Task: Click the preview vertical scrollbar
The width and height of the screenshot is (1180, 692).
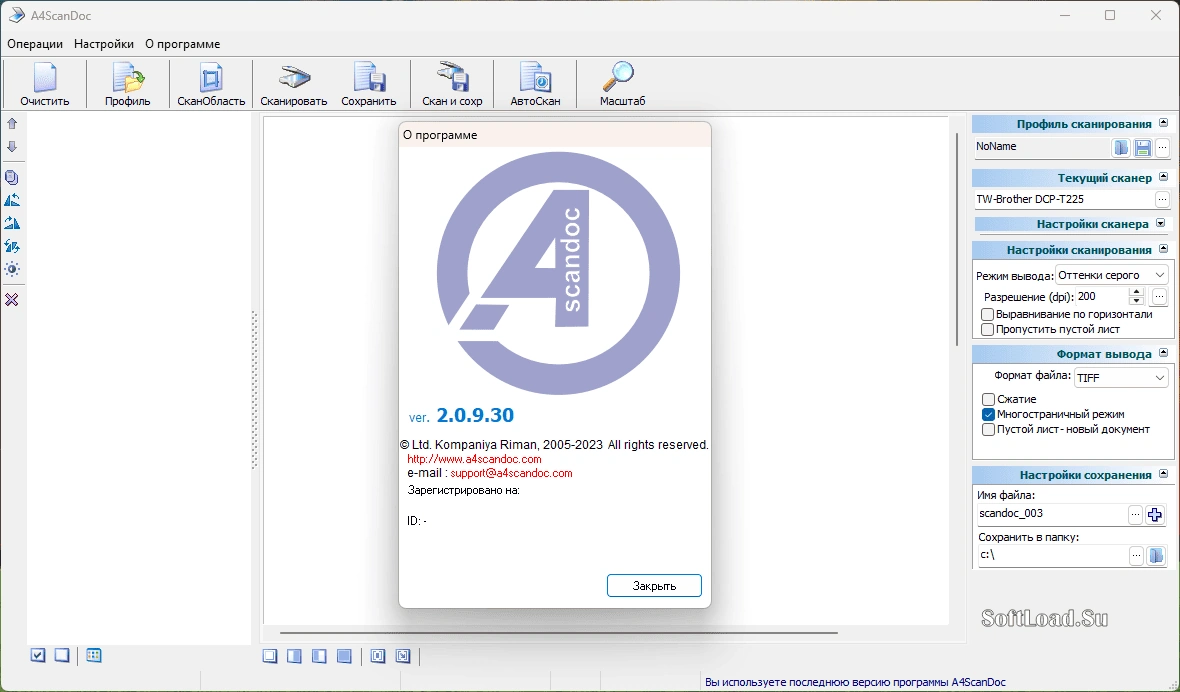Action: pyautogui.click(x=957, y=239)
